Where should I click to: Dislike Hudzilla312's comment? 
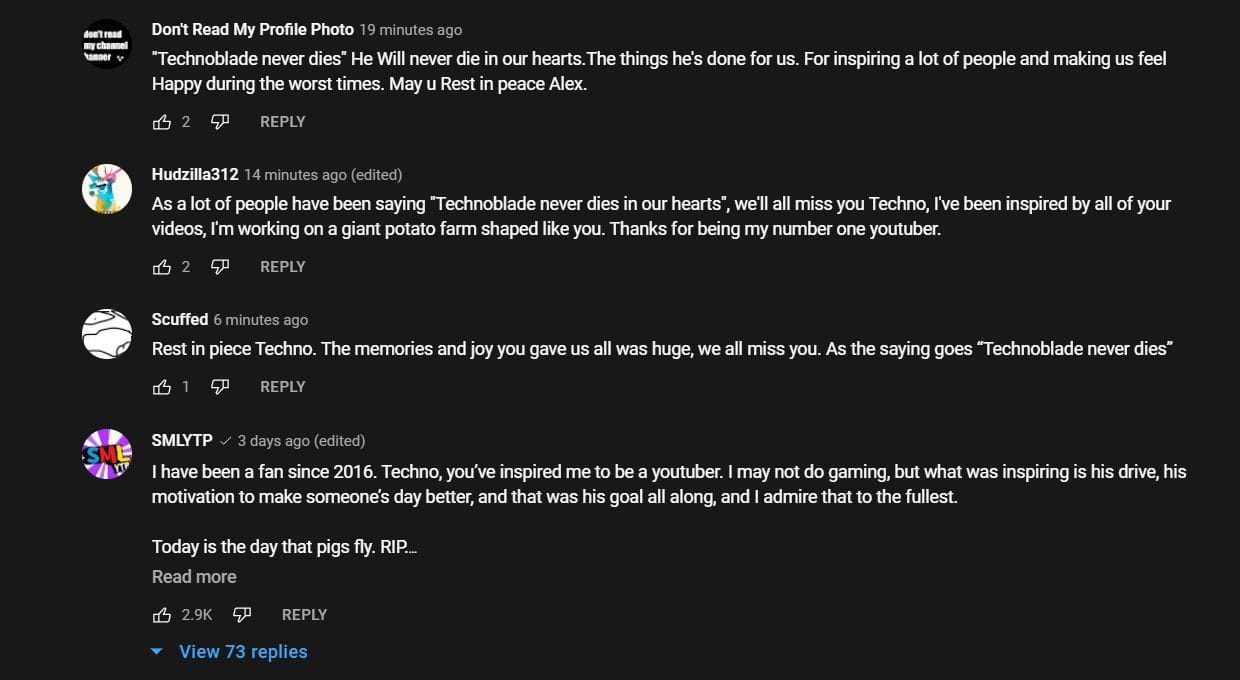pyautogui.click(x=219, y=266)
